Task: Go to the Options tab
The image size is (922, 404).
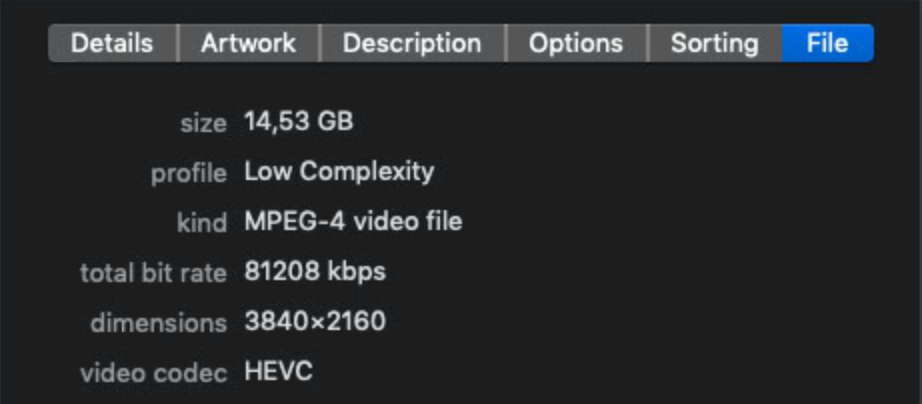Action: pyautogui.click(x=575, y=44)
